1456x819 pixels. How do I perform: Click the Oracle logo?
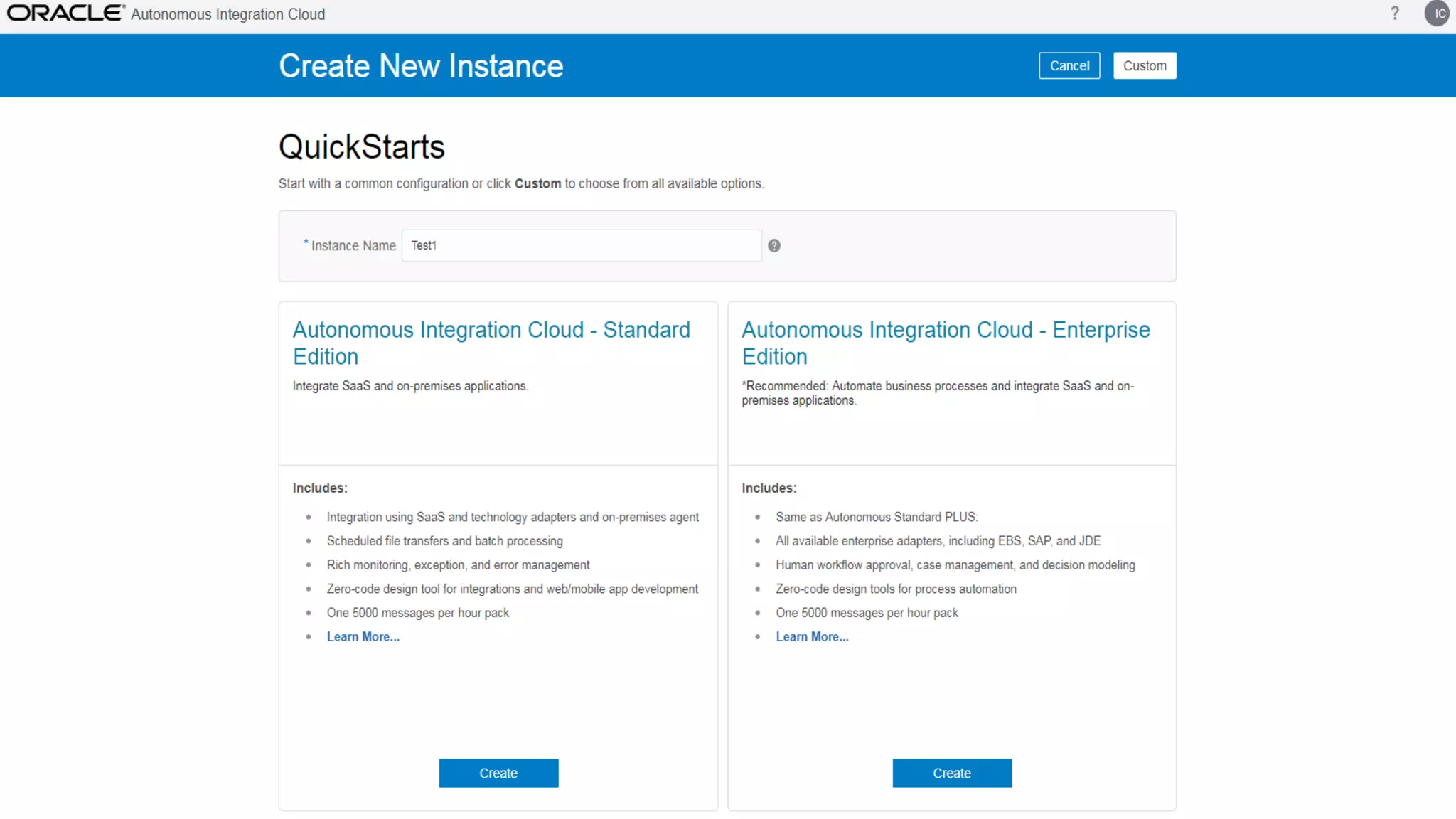[65, 13]
